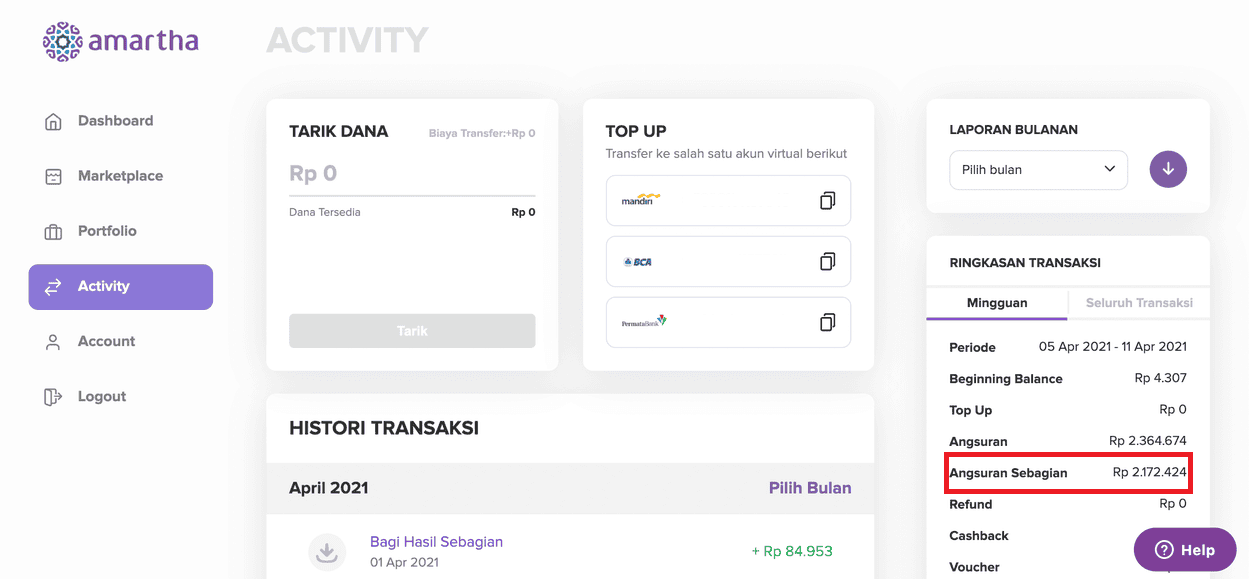
Task: Switch to the Seluruh Transaksi tab
Action: pos(1139,303)
